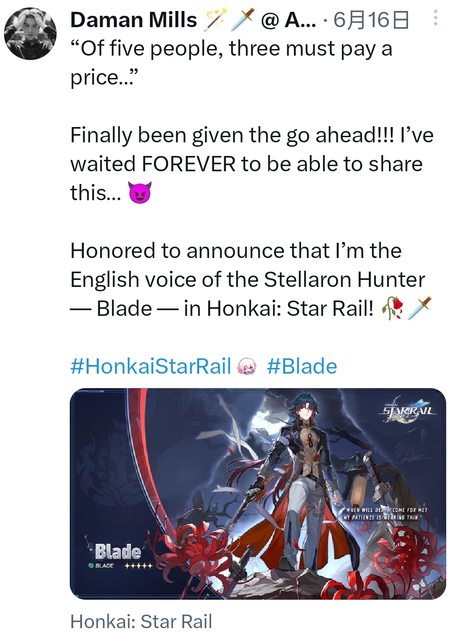Click the wilted rose emoji

393,308
